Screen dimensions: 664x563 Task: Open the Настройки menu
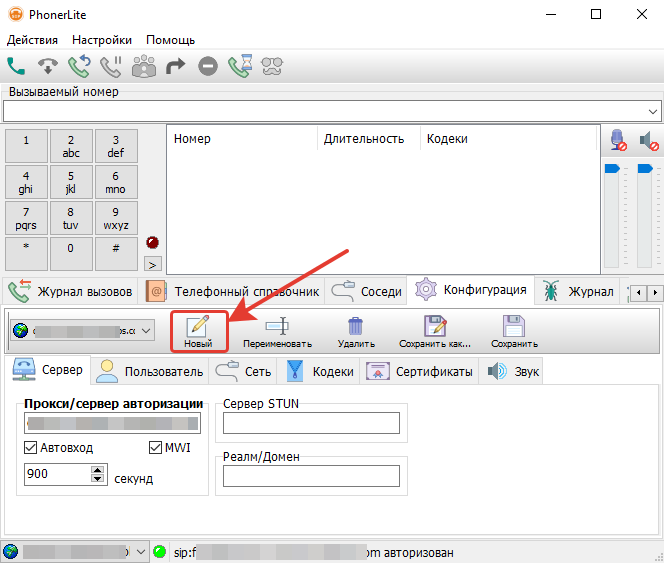coord(101,40)
